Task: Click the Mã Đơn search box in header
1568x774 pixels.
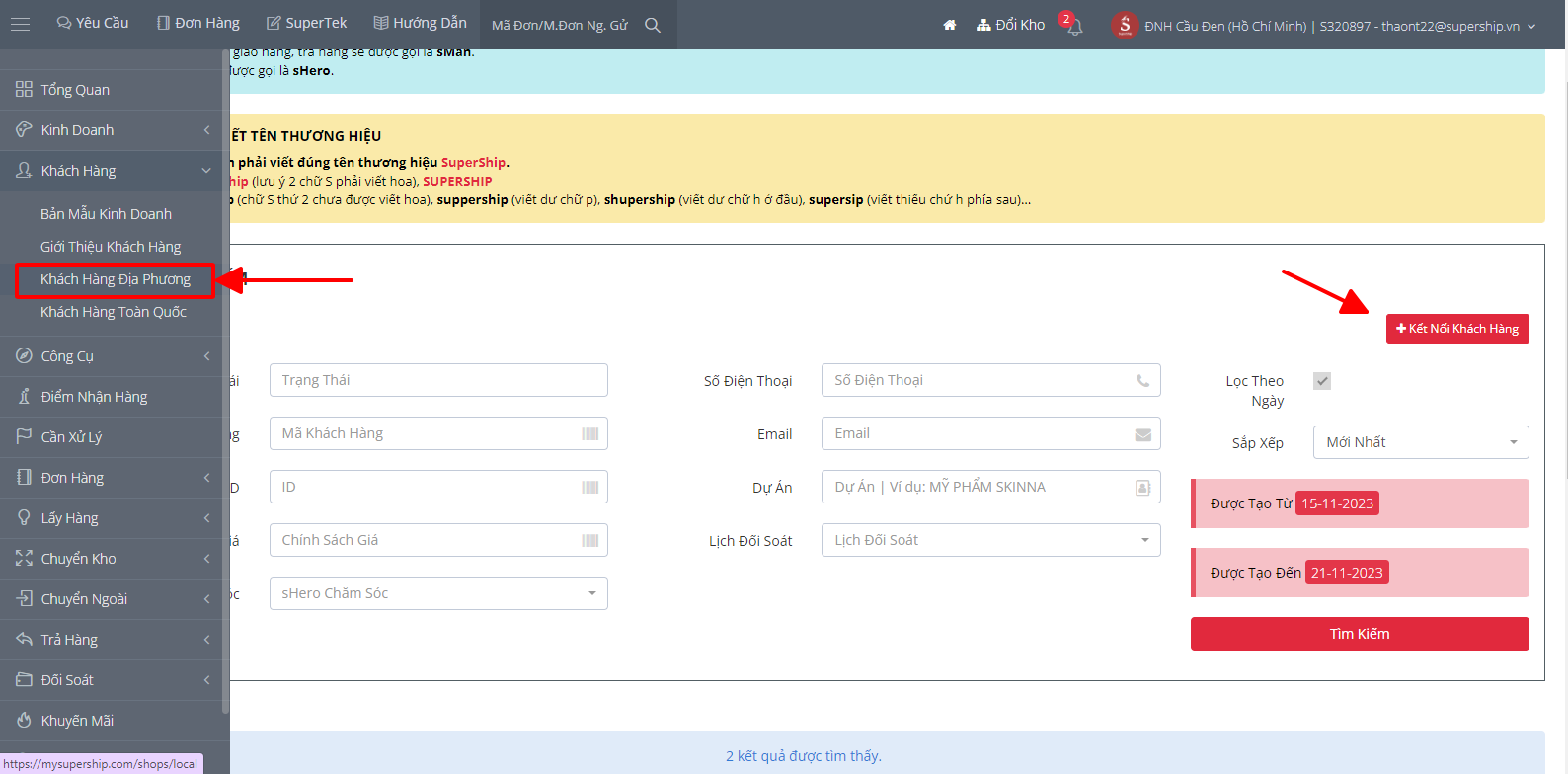Action: tap(560, 25)
